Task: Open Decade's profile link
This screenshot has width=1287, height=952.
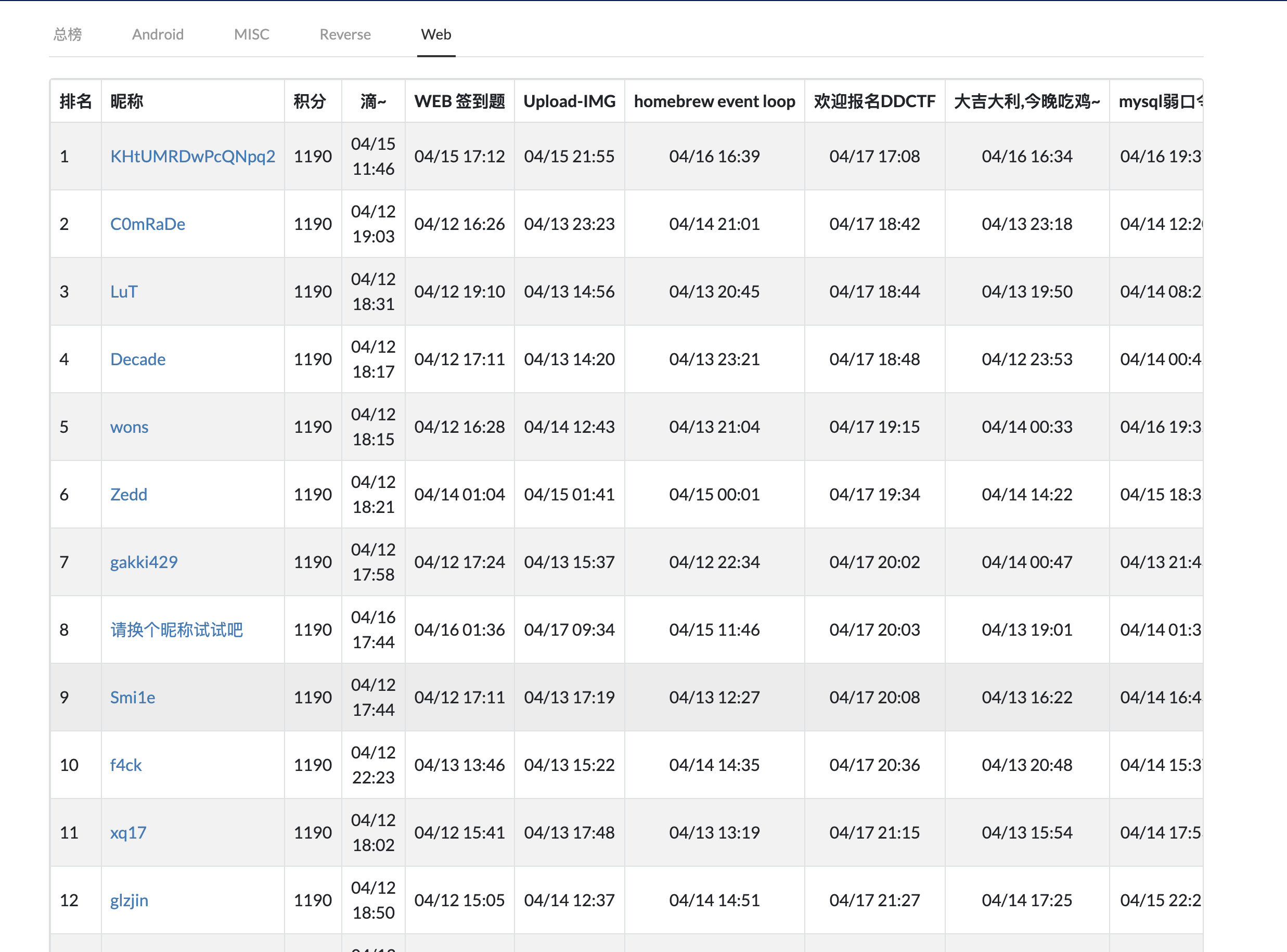Action: coord(138,359)
